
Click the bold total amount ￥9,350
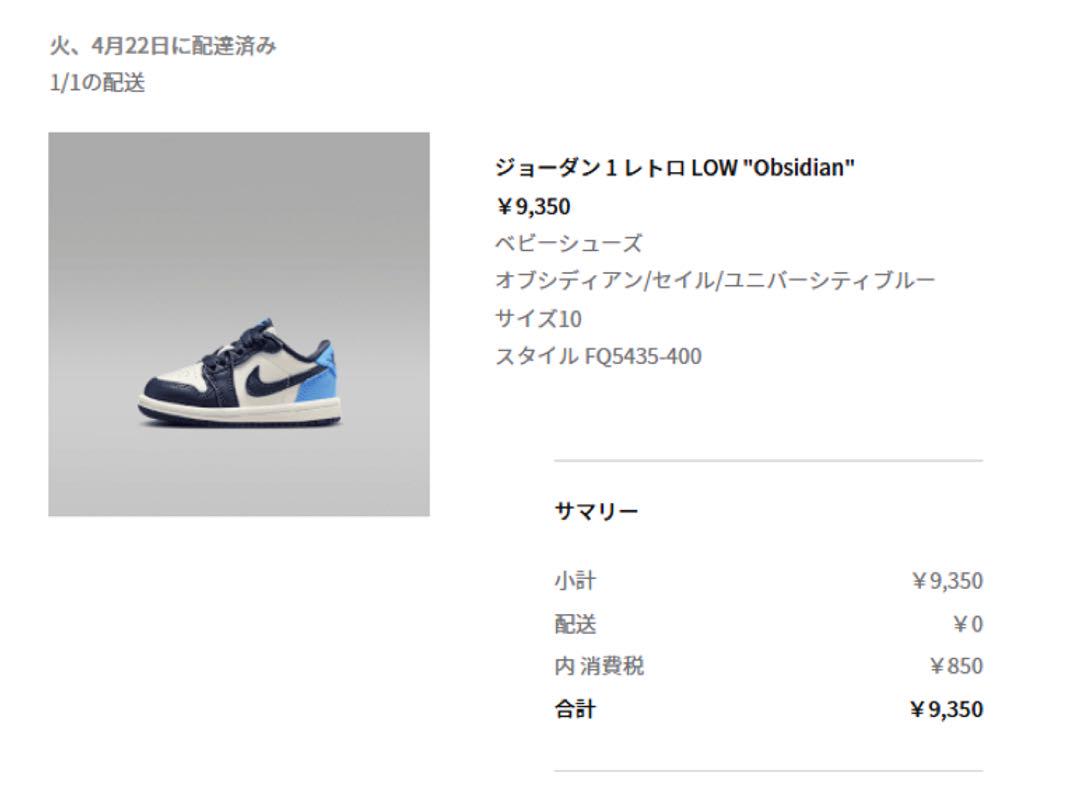point(946,709)
